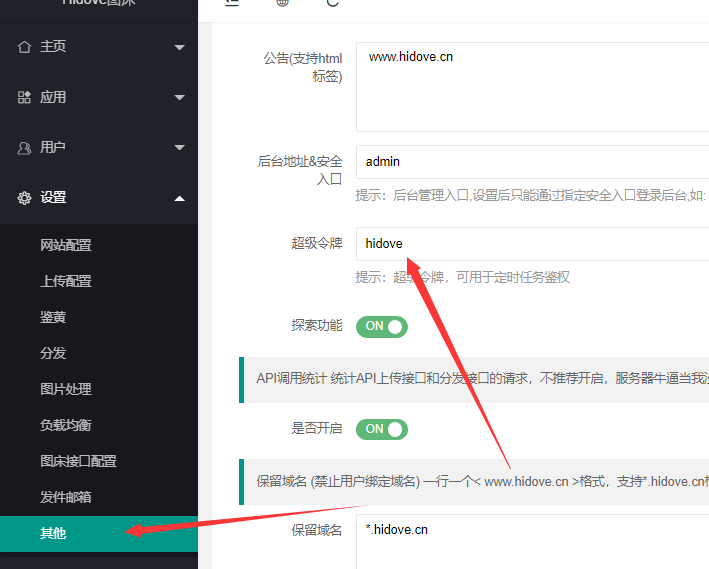The width and height of the screenshot is (709, 569).
Task: Click the 公告(支持html标签) label
Action: 303,67
